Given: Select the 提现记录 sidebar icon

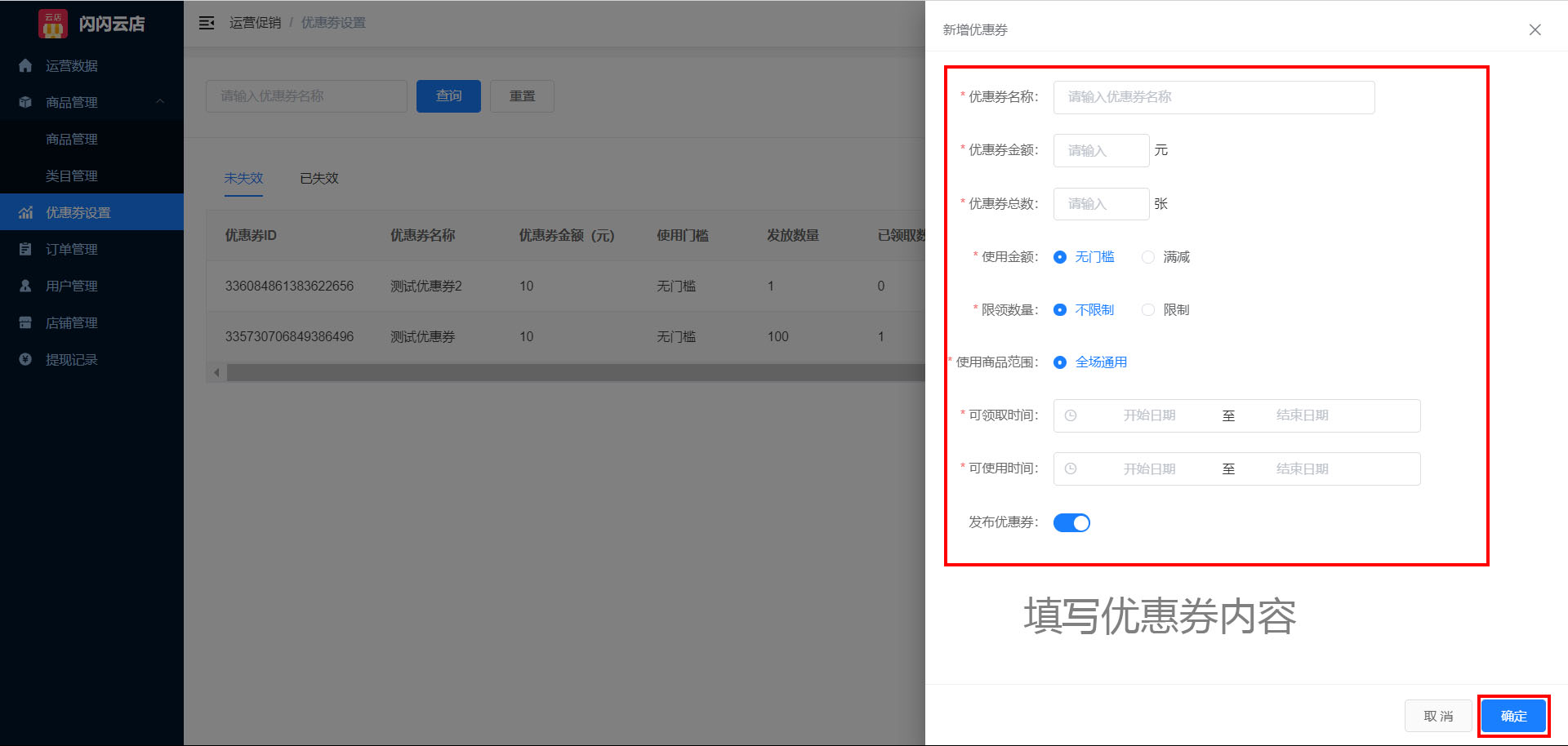Looking at the screenshot, I should (24, 359).
